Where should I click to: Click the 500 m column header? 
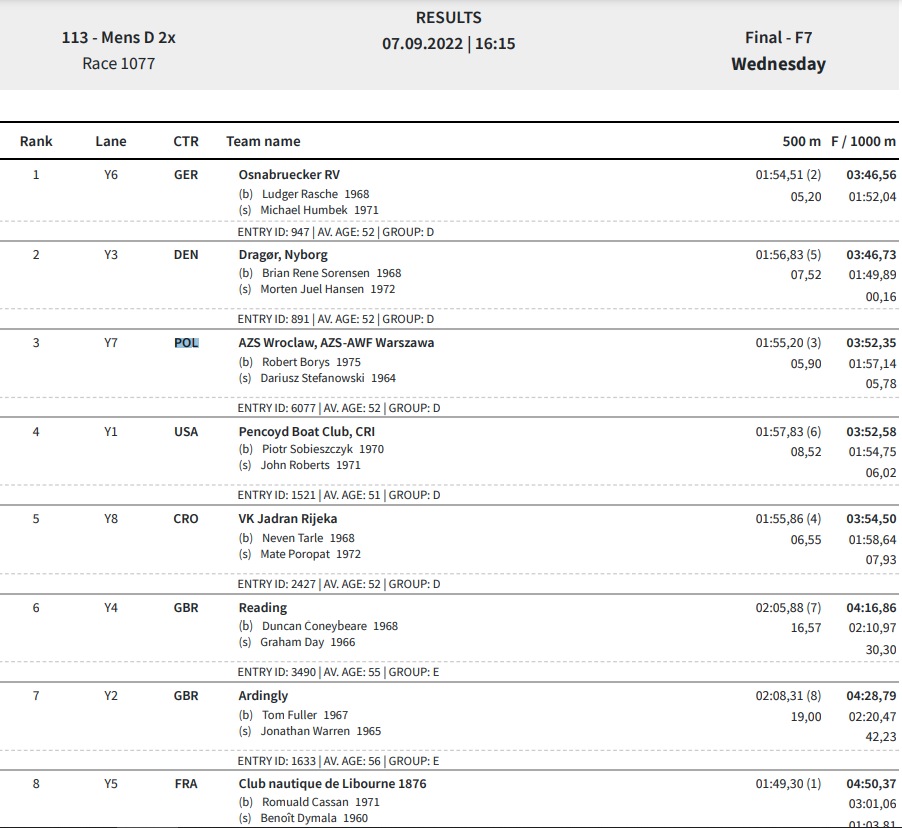click(801, 142)
